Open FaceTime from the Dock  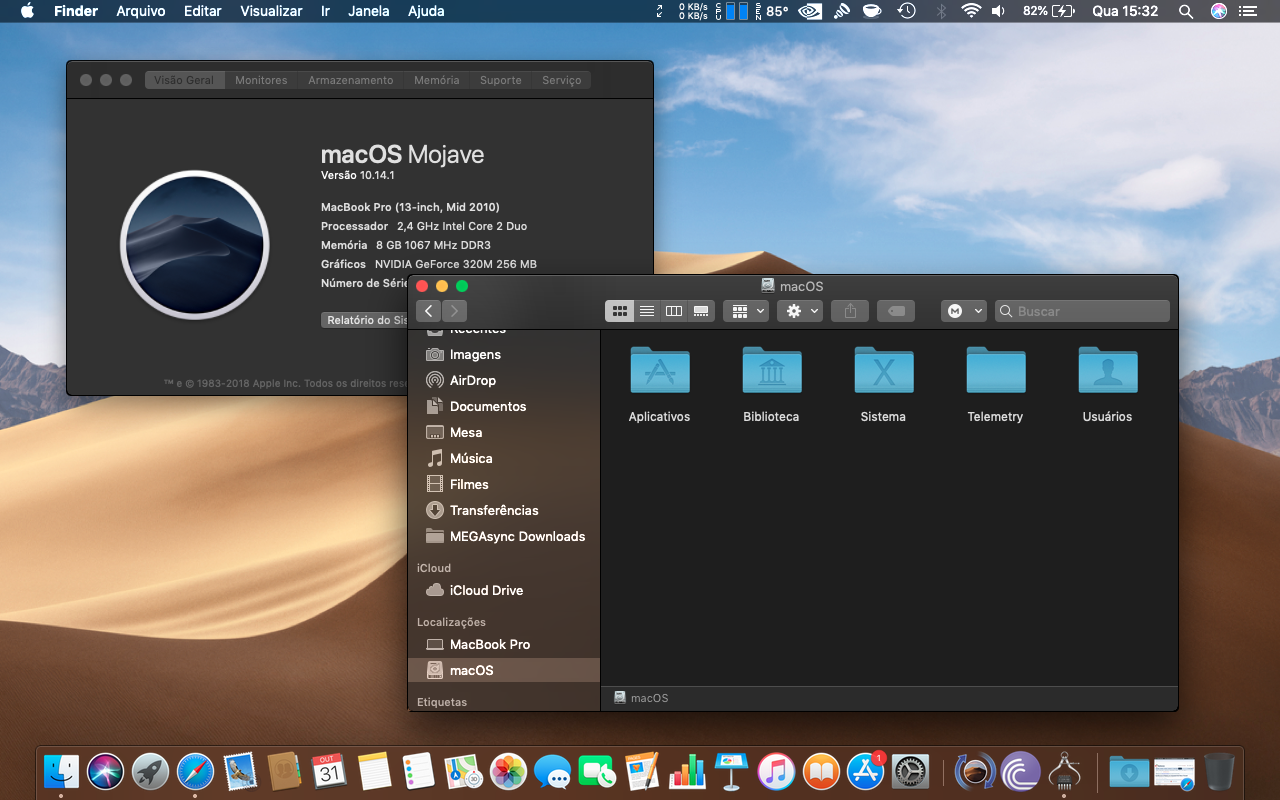tap(597, 771)
